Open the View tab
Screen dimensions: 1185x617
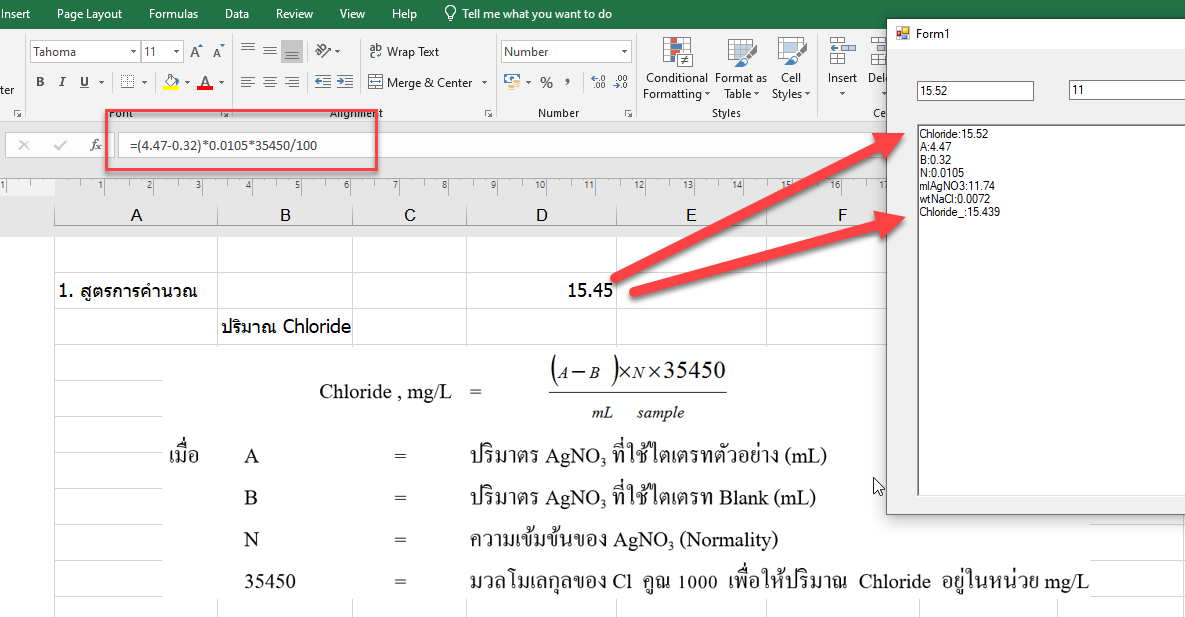coord(352,14)
